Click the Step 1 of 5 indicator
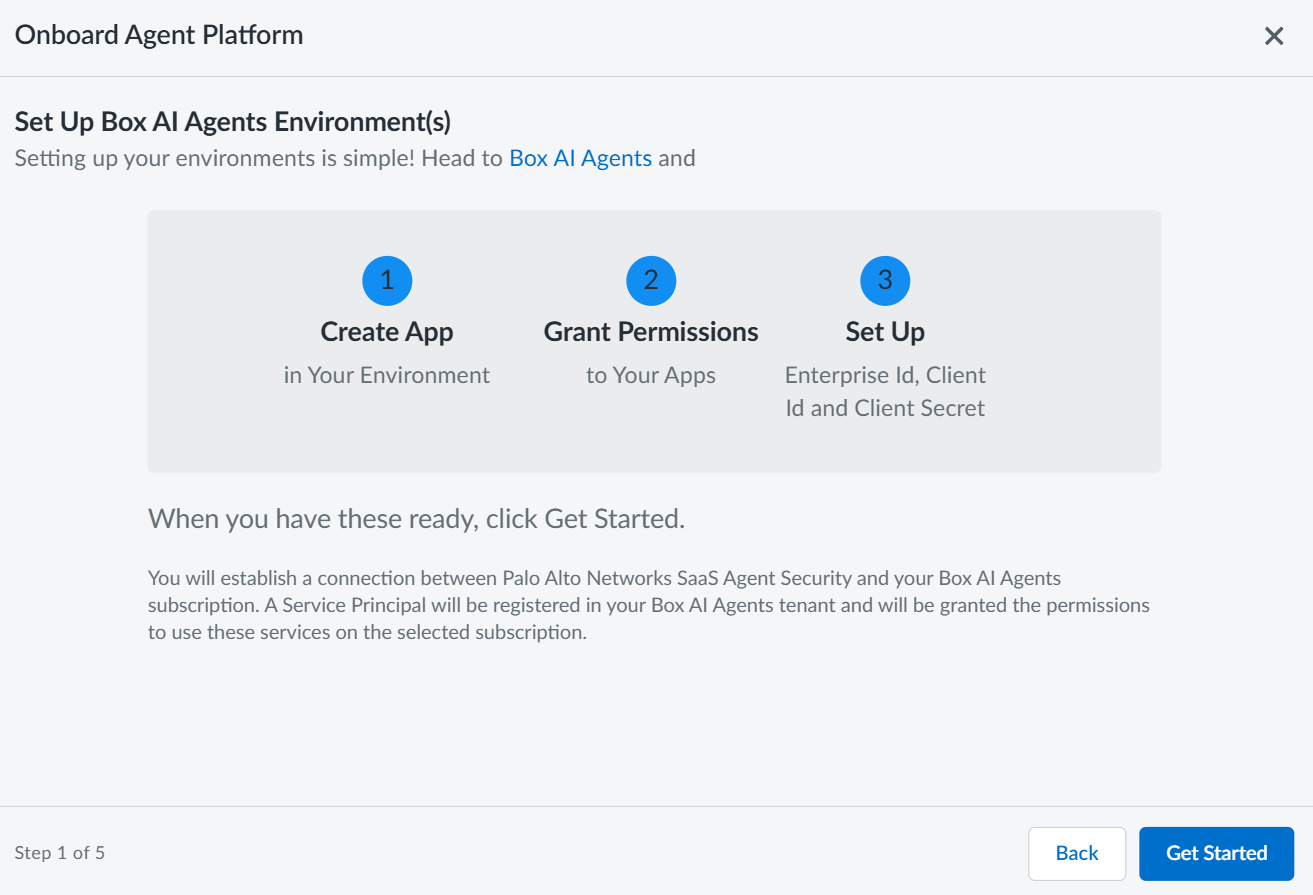 pos(60,853)
